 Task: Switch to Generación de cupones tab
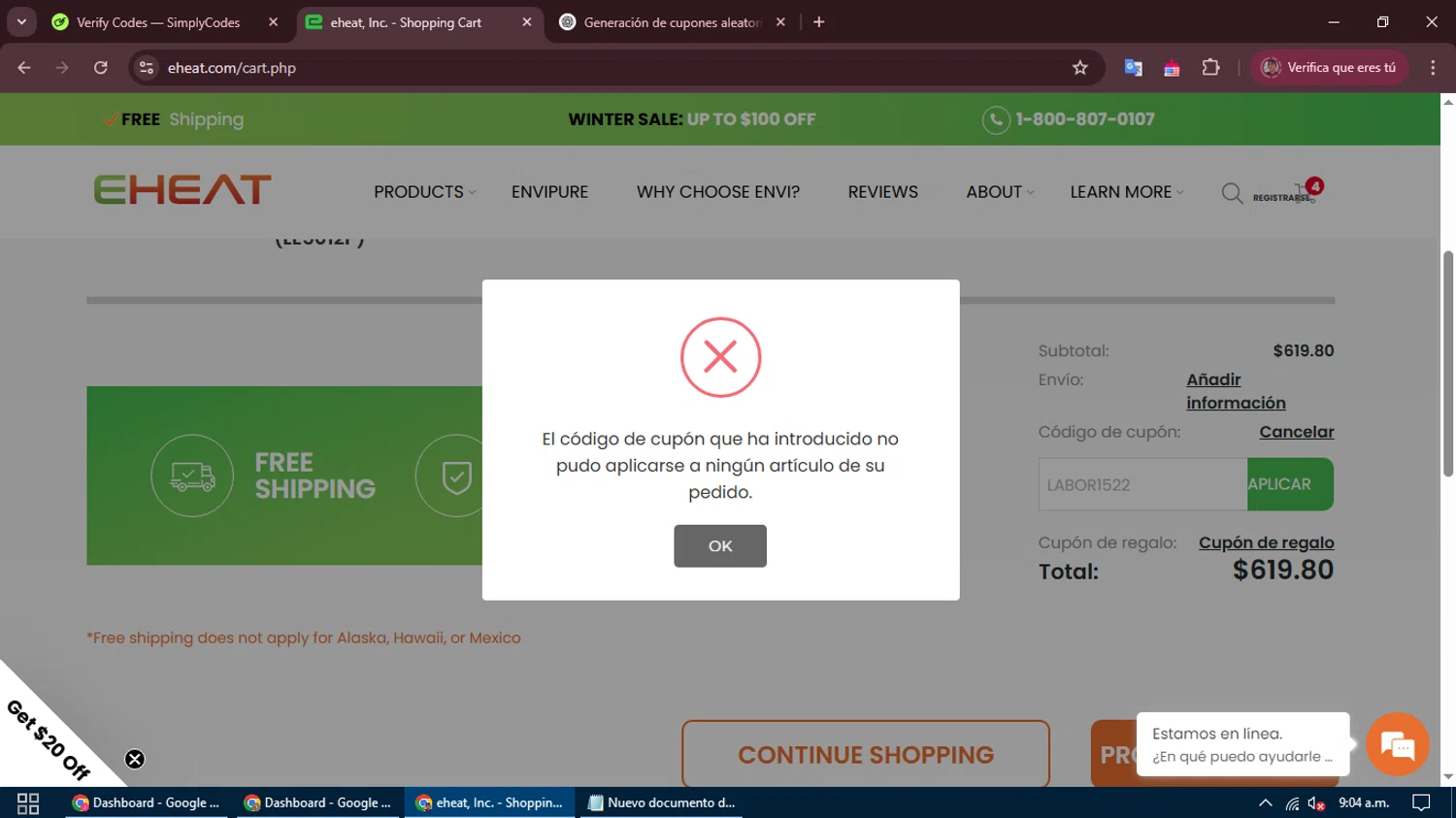(x=674, y=22)
